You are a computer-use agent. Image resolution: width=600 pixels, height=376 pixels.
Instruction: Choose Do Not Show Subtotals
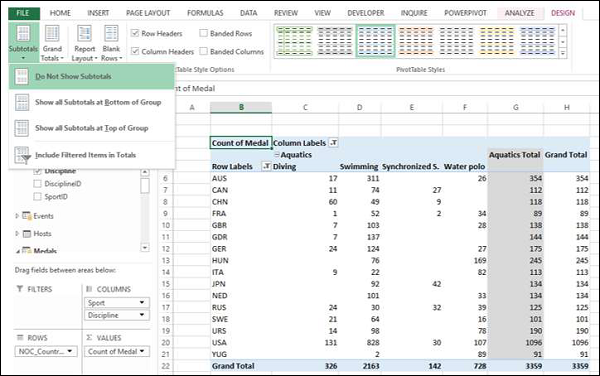click(92, 77)
